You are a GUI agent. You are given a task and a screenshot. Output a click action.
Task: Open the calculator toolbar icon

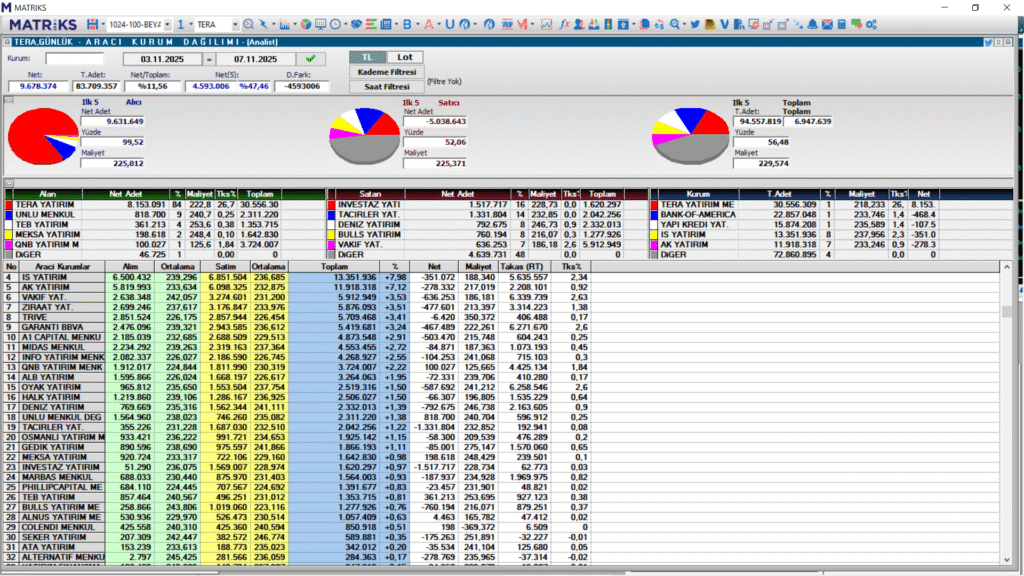click(842, 24)
